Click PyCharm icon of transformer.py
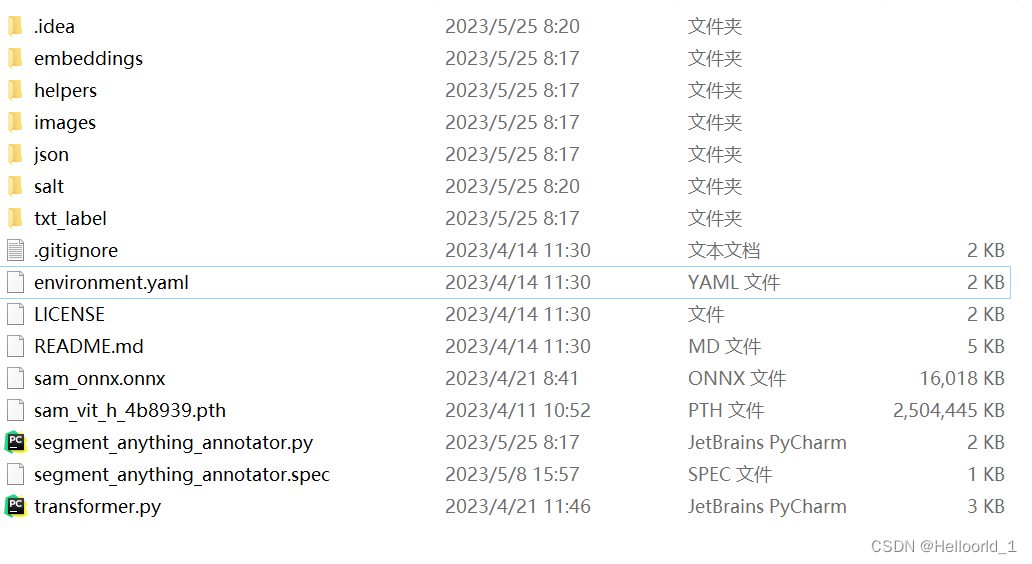Screen dimensions: 1032x564 tap(16, 507)
